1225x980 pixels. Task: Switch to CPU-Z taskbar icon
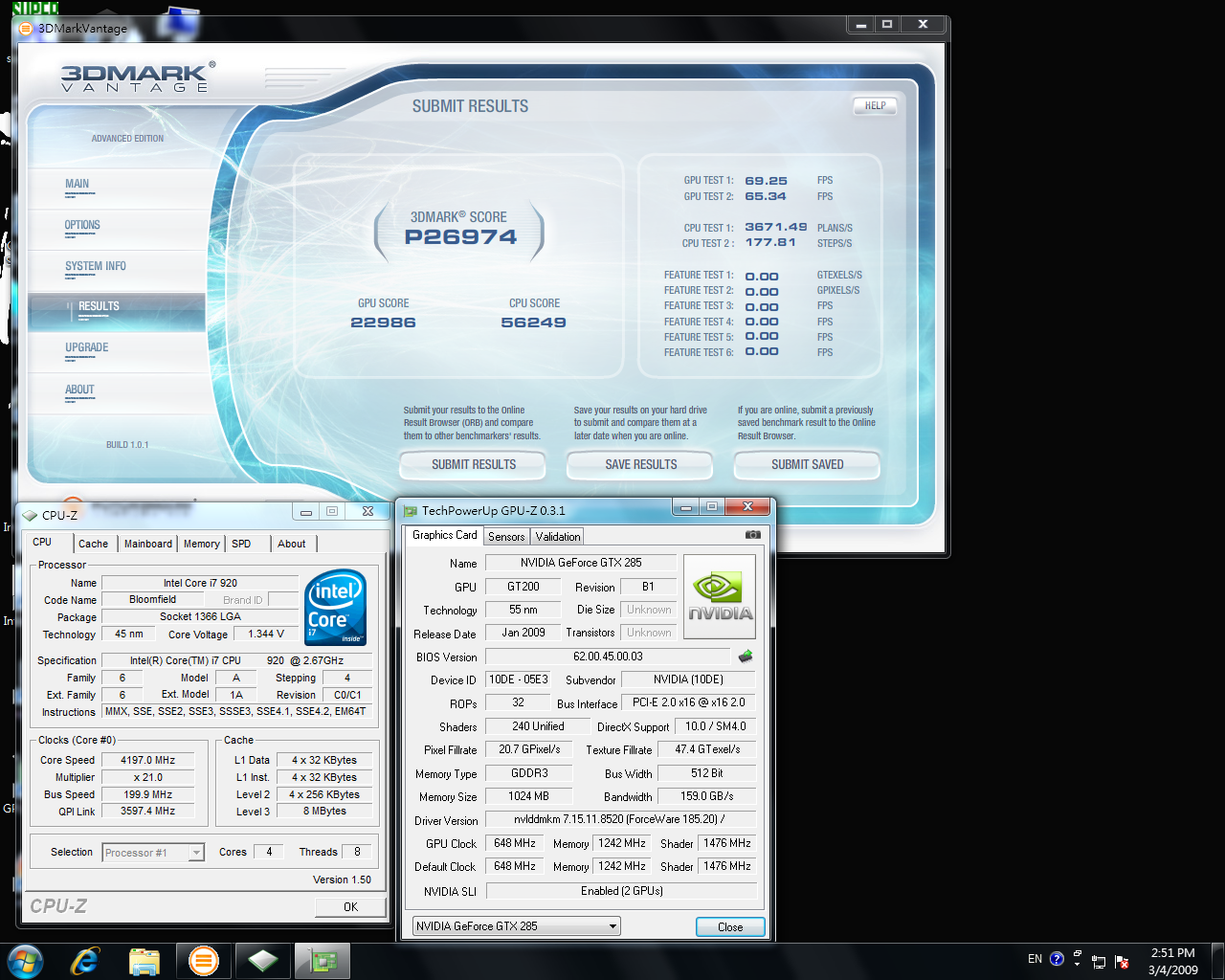pyautogui.click(x=263, y=961)
